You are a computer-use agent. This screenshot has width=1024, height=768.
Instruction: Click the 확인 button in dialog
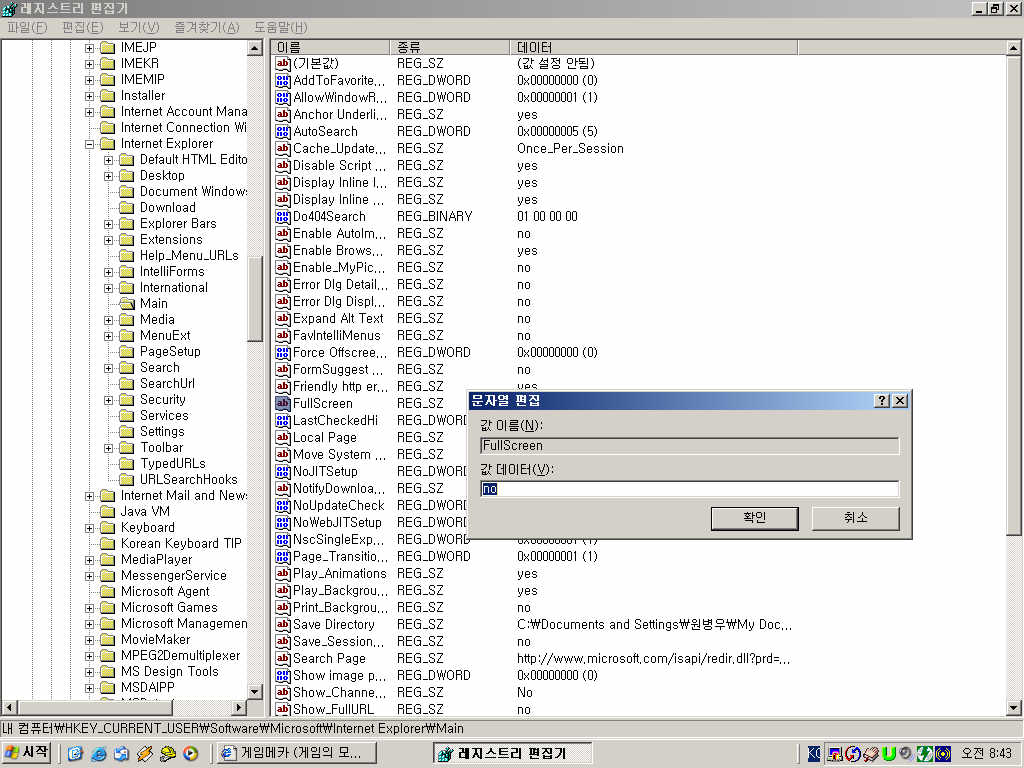click(754, 518)
